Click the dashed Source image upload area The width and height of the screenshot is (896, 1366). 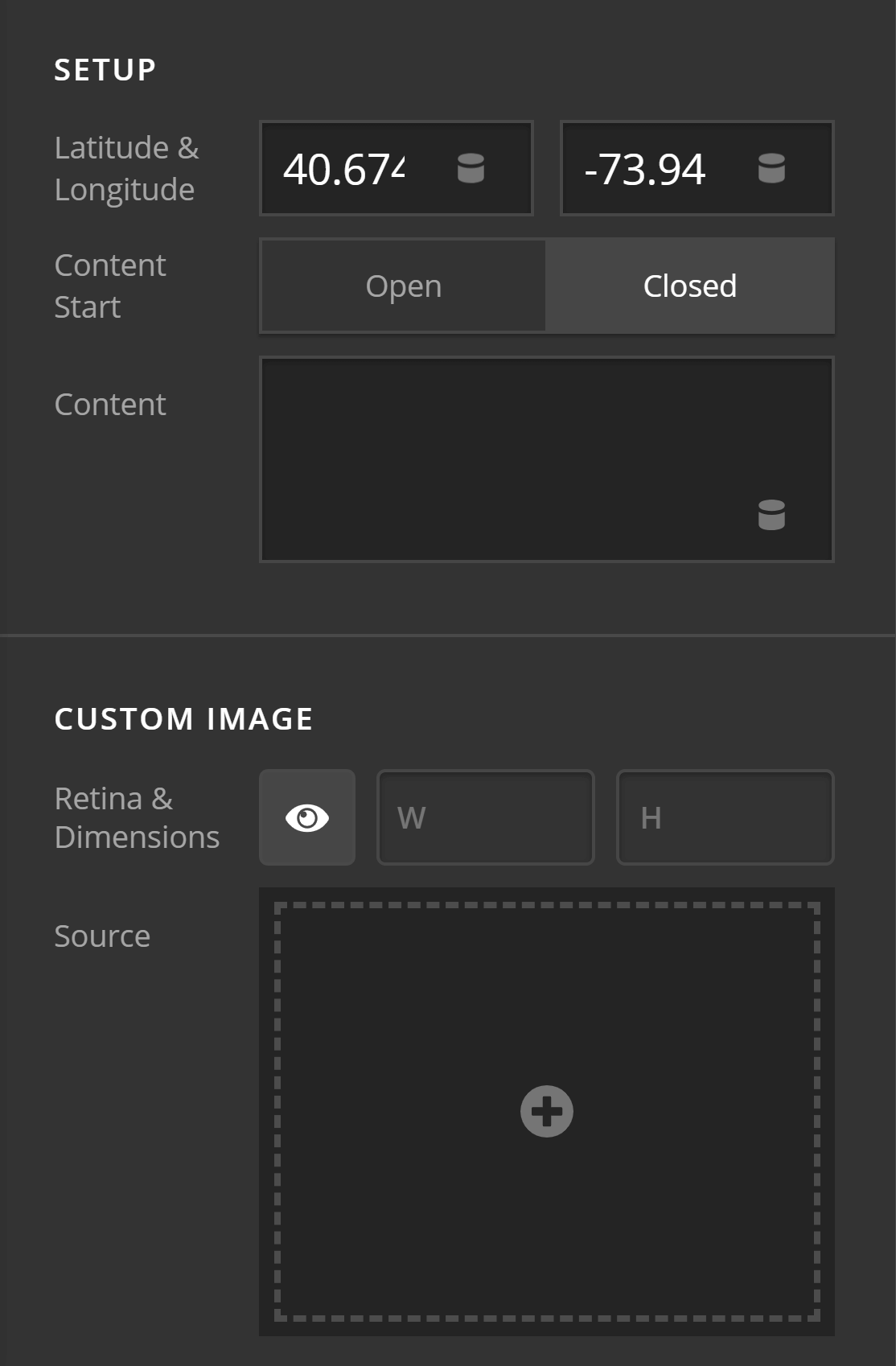pyautogui.click(x=547, y=1006)
